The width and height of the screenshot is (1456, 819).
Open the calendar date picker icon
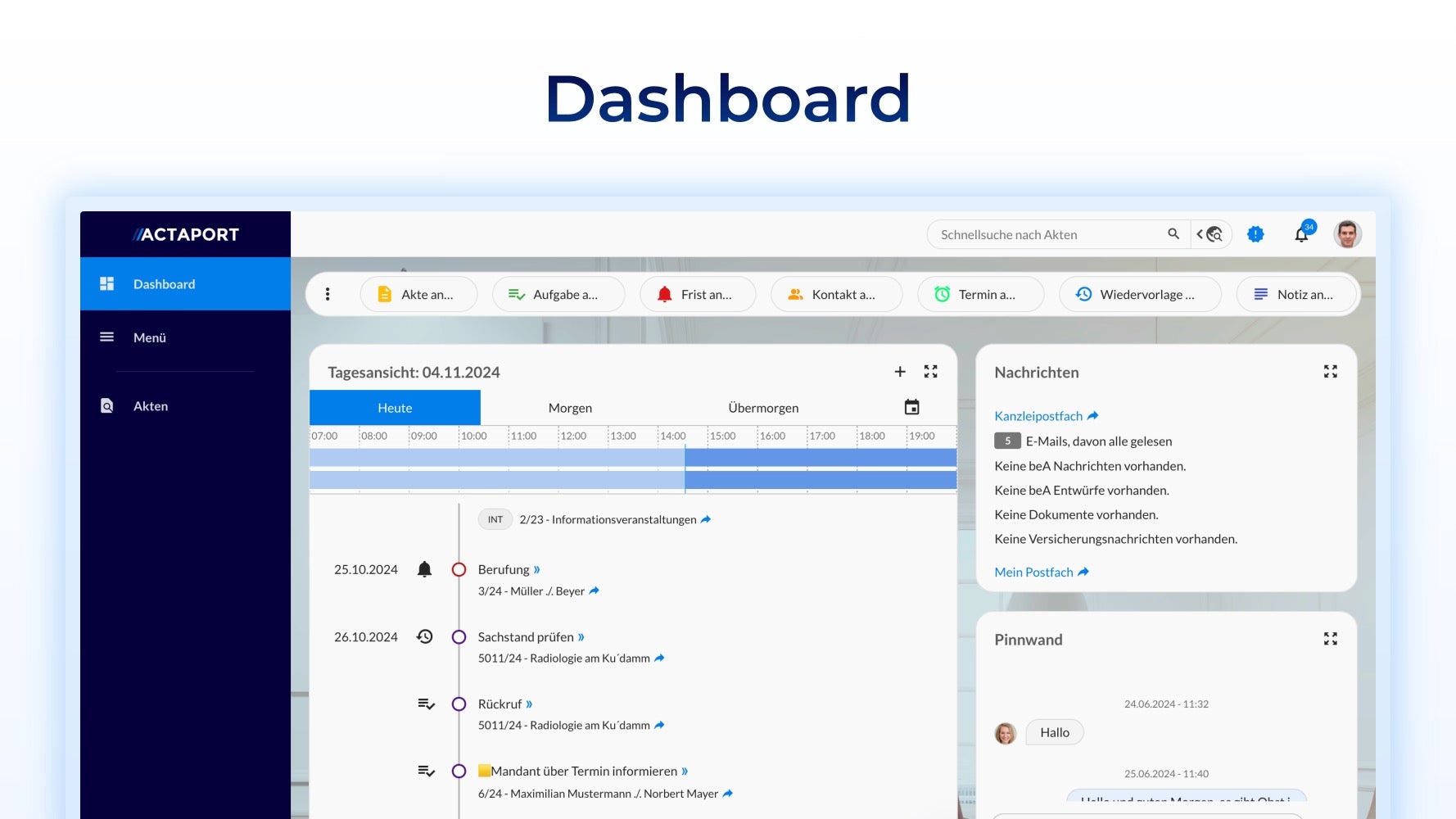click(x=911, y=407)
